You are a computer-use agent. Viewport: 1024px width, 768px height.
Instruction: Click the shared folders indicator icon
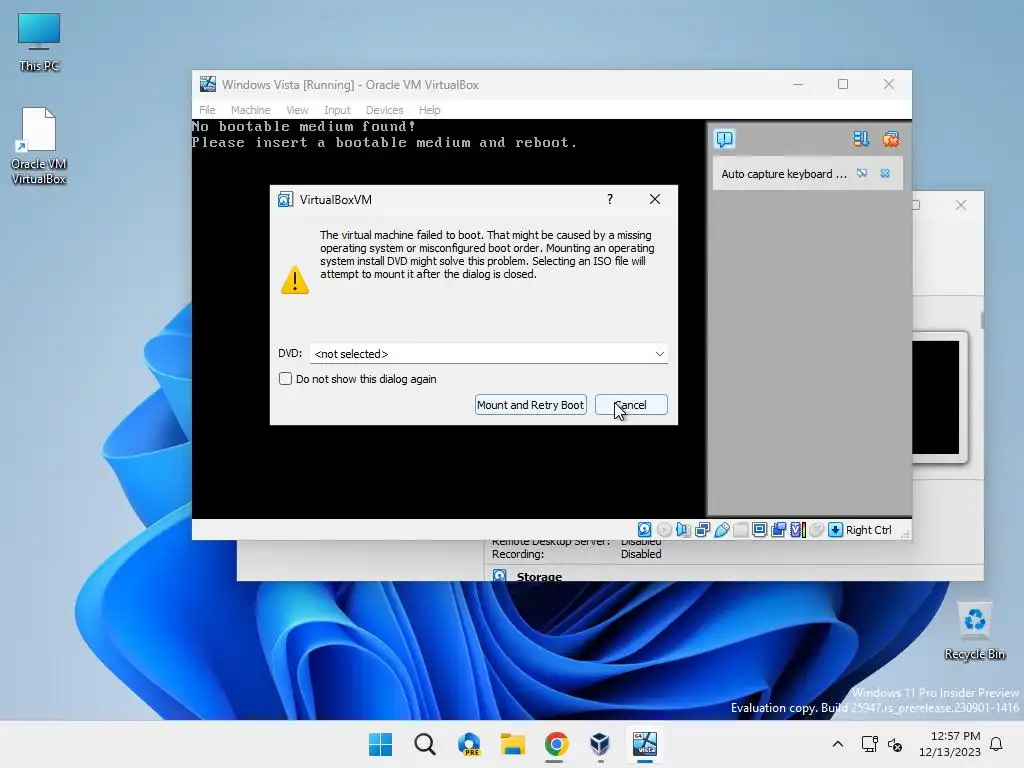coord(741,530)
